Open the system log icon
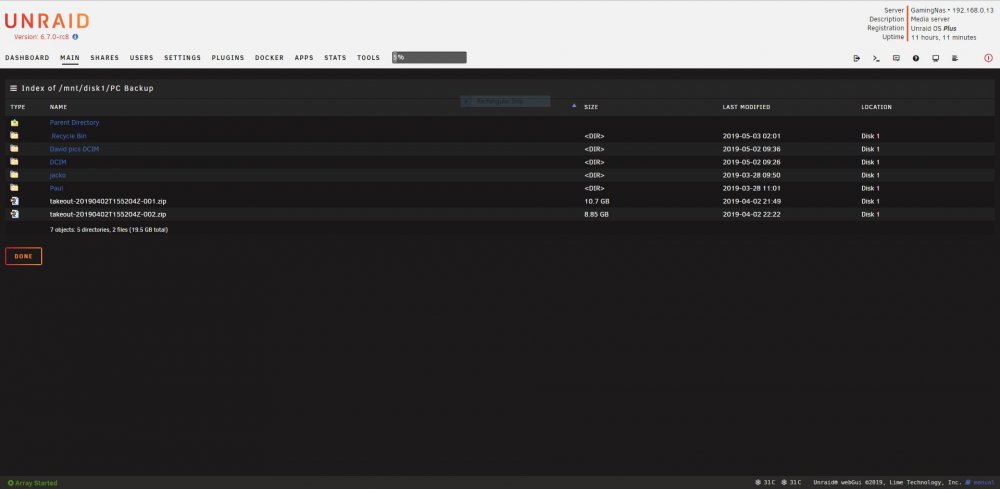 [955, 58]
